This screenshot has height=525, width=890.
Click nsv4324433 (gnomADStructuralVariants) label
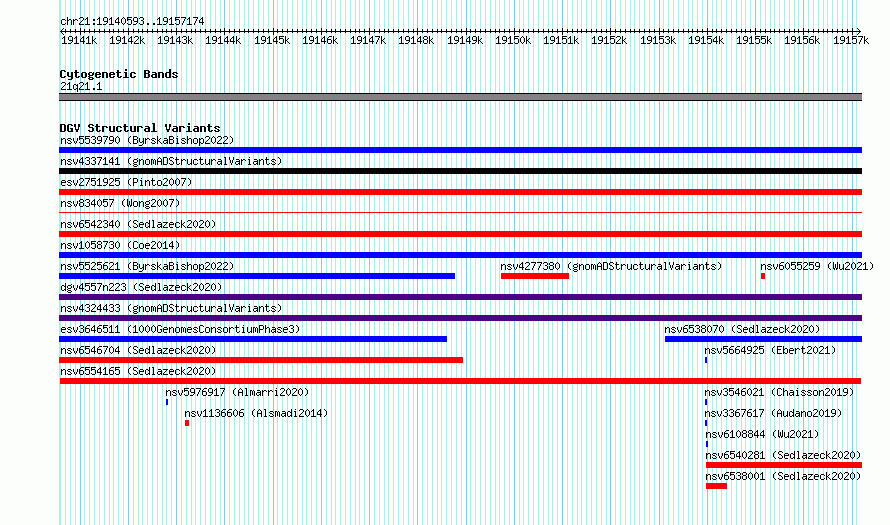(x=171, y=308)
